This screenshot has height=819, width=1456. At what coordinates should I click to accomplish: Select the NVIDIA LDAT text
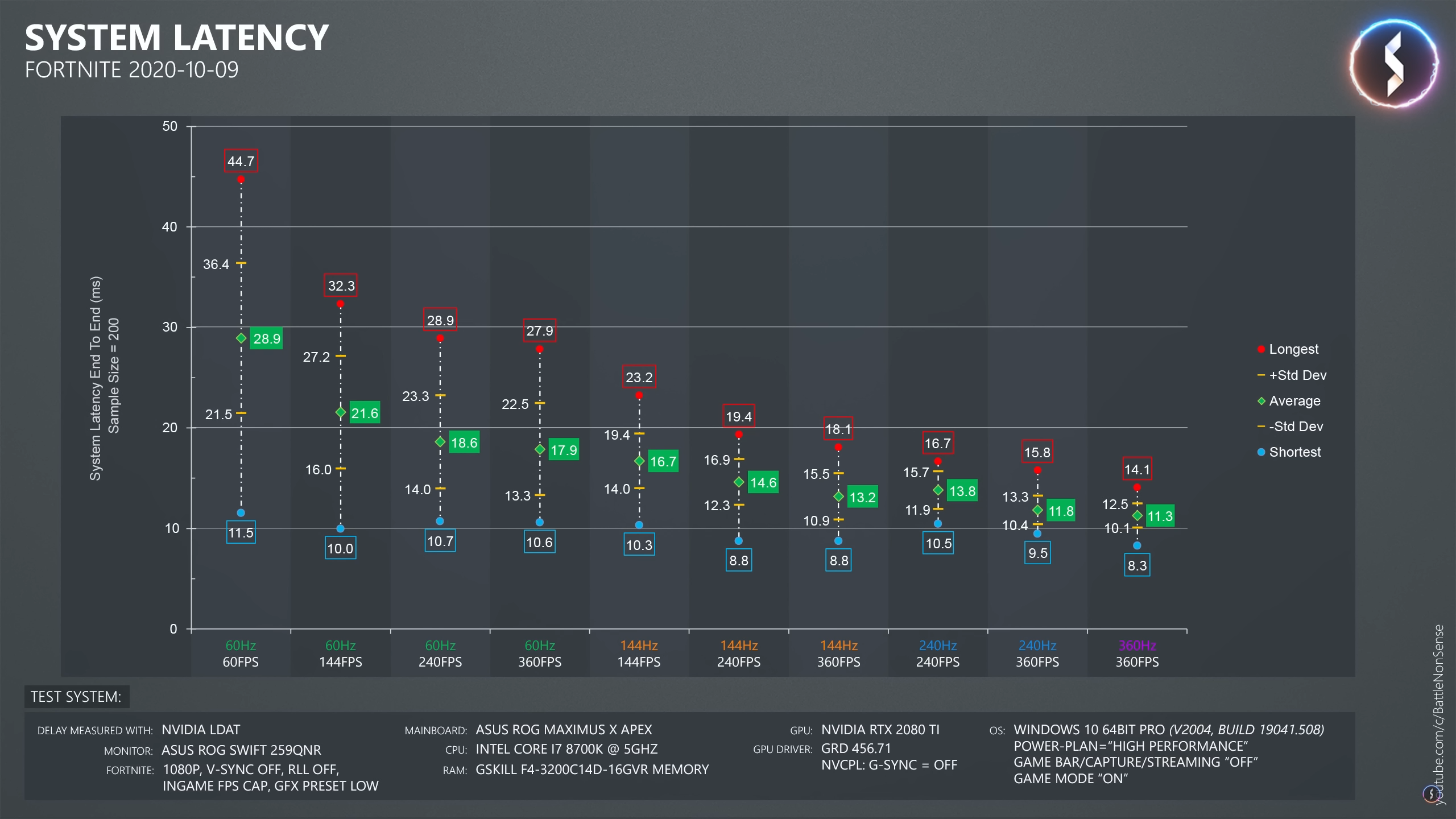[x=201, y=730]
